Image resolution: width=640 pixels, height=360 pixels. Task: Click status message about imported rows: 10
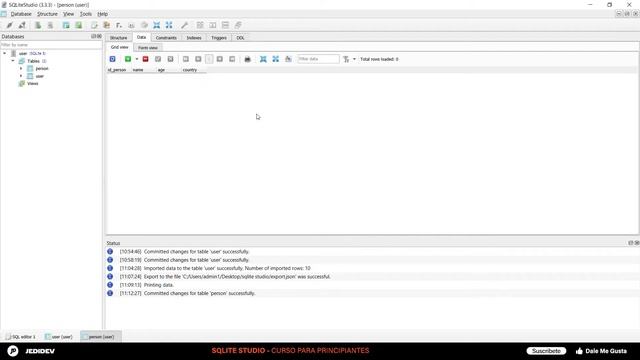(227, 268)
